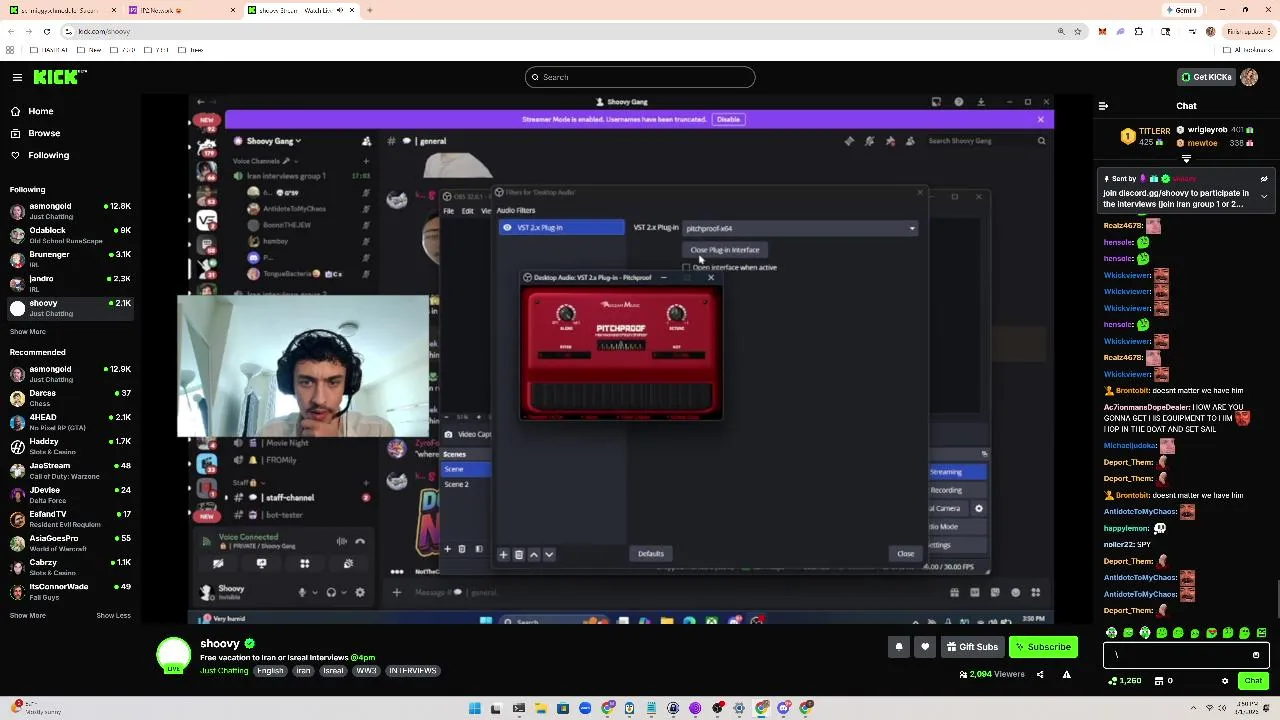Toggle VST 2.x Plug-in filter visibility eye
The width and height of the screenshot is (1280, 720).
[x=507, y=228]
